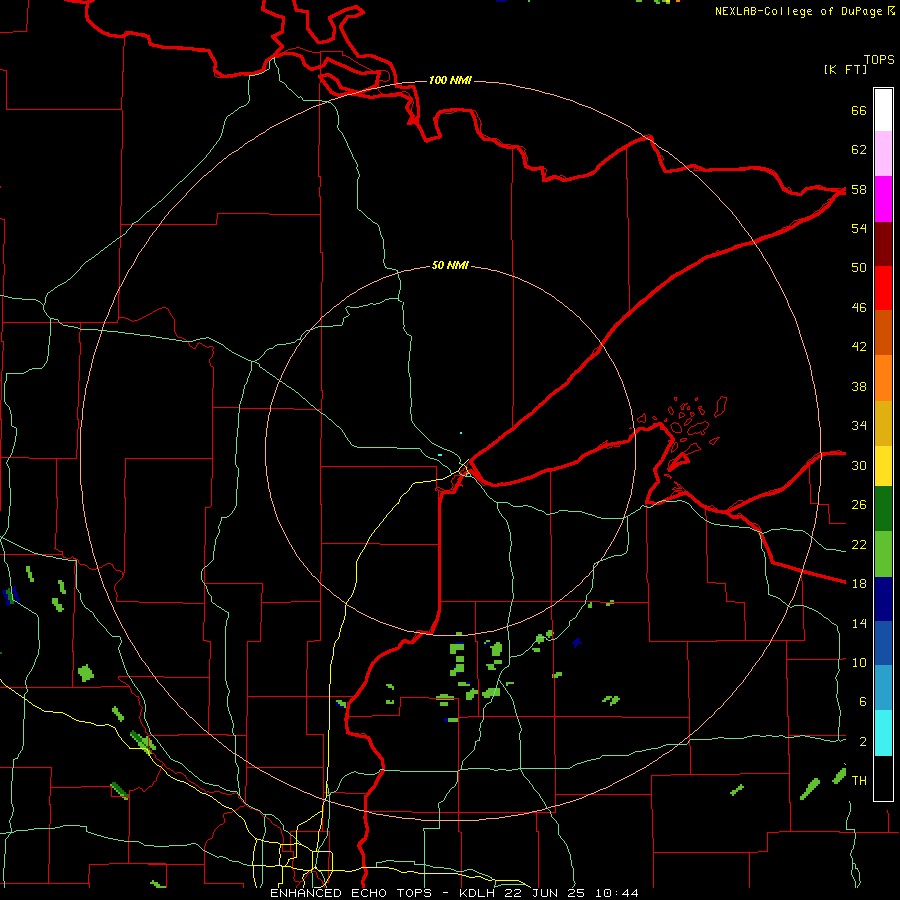Image resolution: width=900 pixels, height=900 pixels.
Task: Click the black TH legend band
Action: [883, 777]
